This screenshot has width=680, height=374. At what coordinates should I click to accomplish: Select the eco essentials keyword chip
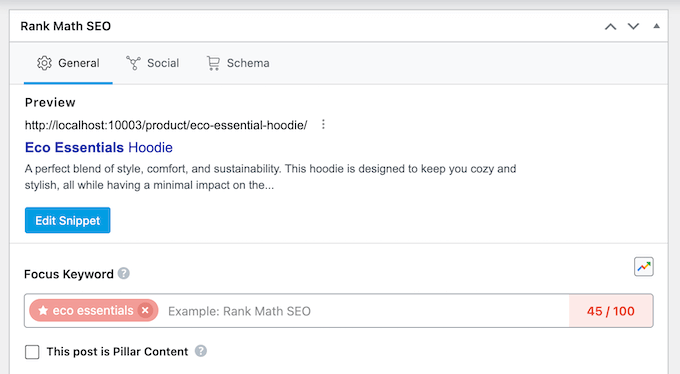point(93,311)
